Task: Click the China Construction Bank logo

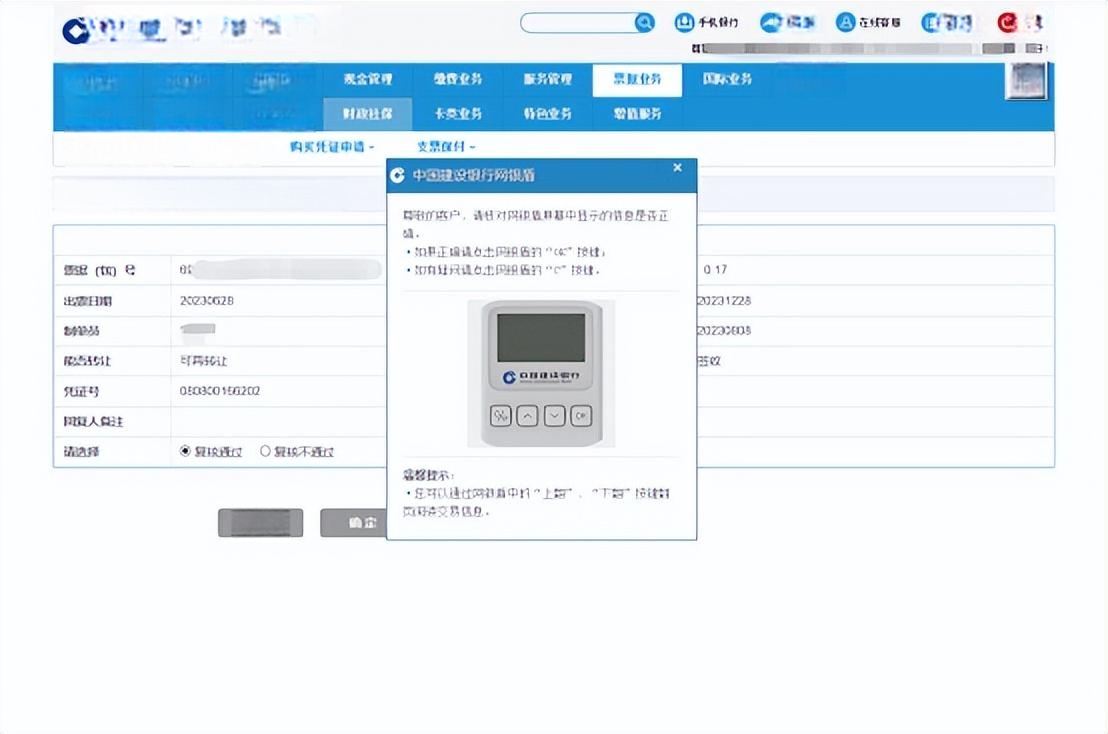Action: point(76,31)
